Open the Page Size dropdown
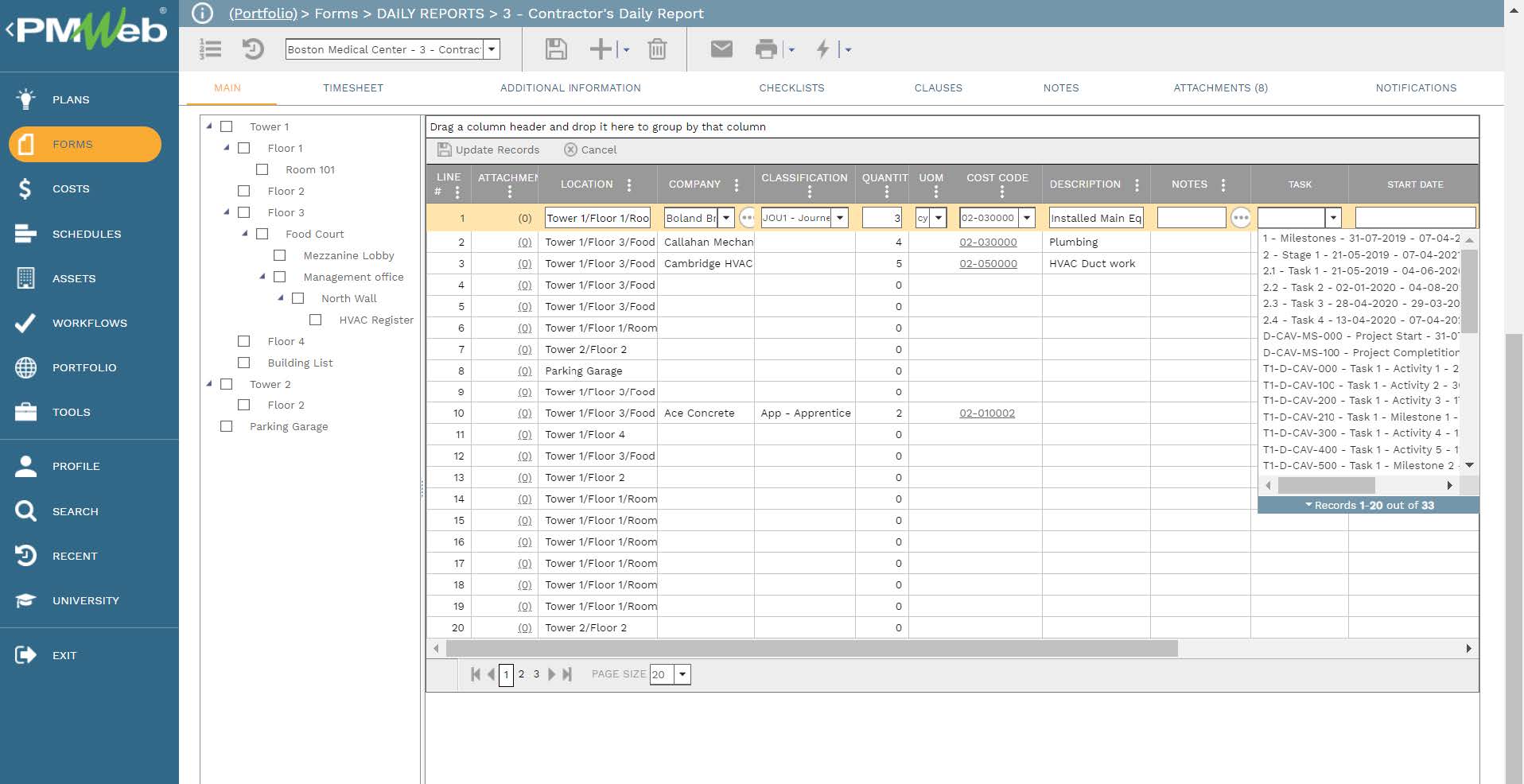Image resolution: width=1524 pixels, height=784 pixels. click(682, 674)
